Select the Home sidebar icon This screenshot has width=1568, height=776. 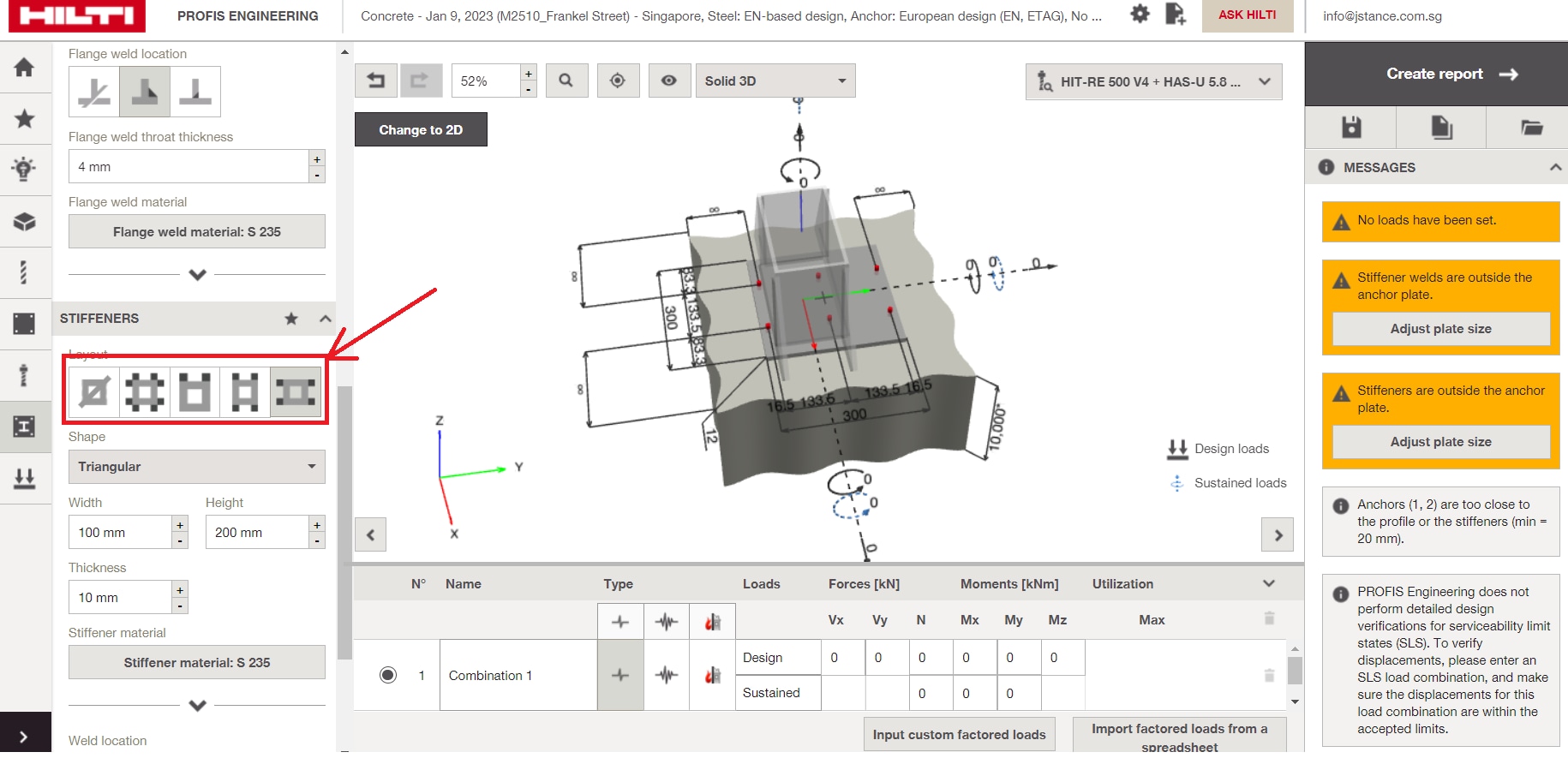26,68
